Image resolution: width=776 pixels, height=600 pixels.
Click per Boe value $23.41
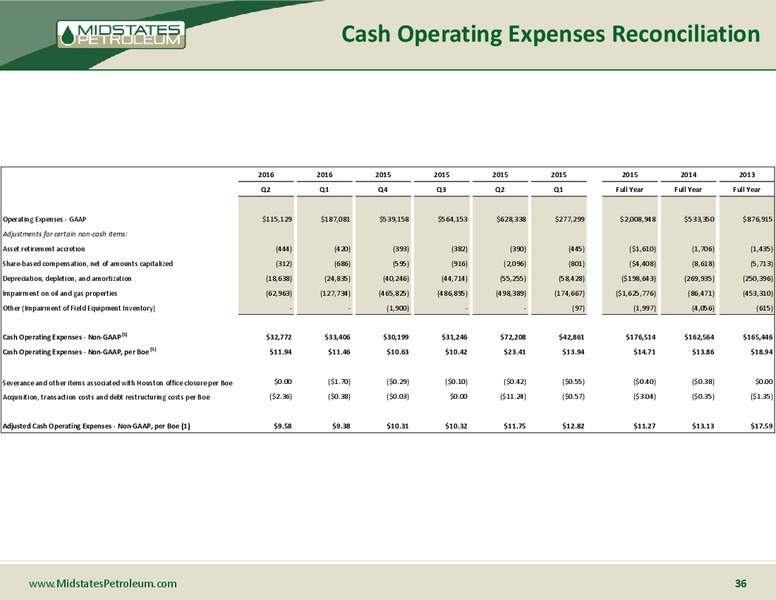pos(515,351)
